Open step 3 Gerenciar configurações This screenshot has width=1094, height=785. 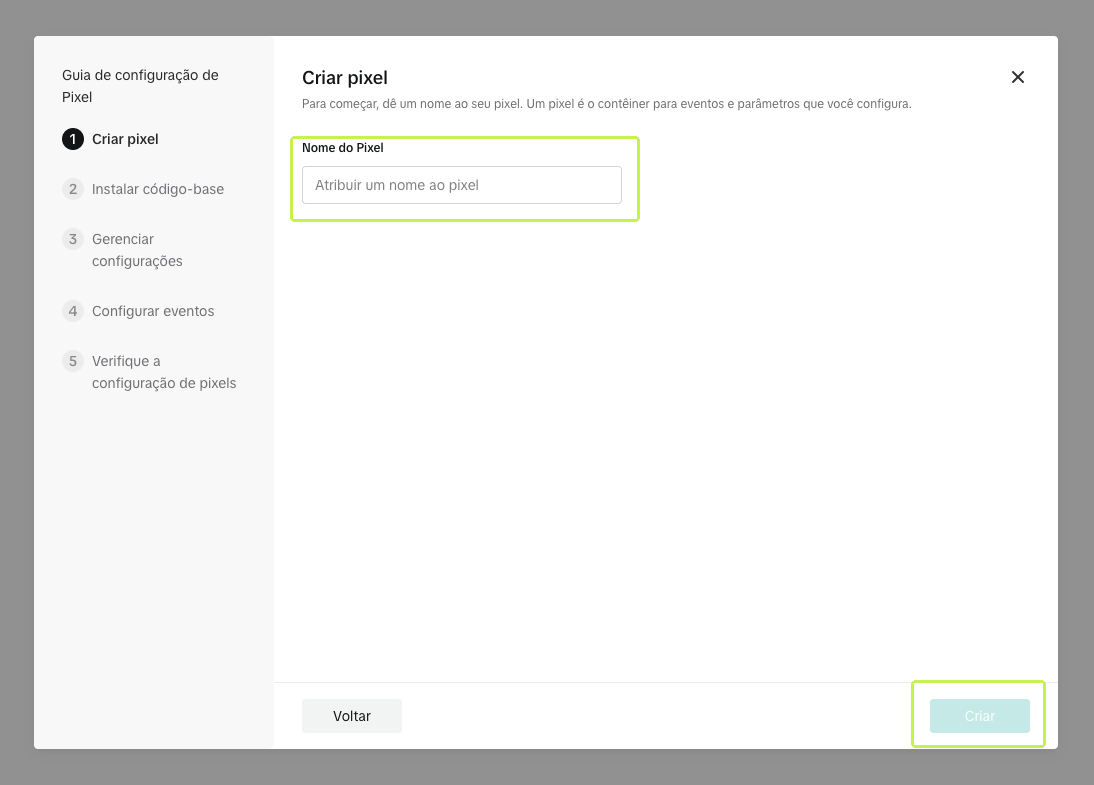tap(123, 250)
